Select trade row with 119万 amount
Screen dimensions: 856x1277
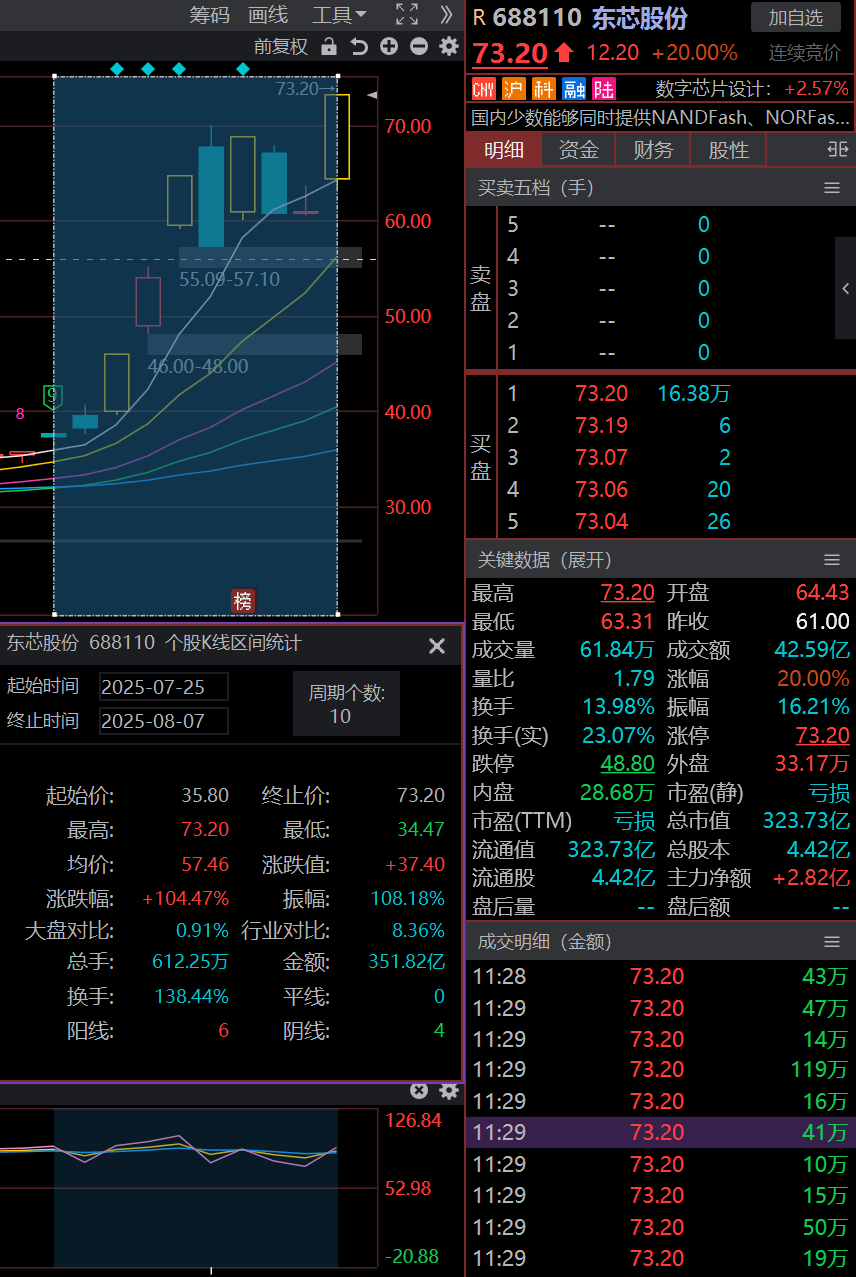click(660, 1070)
